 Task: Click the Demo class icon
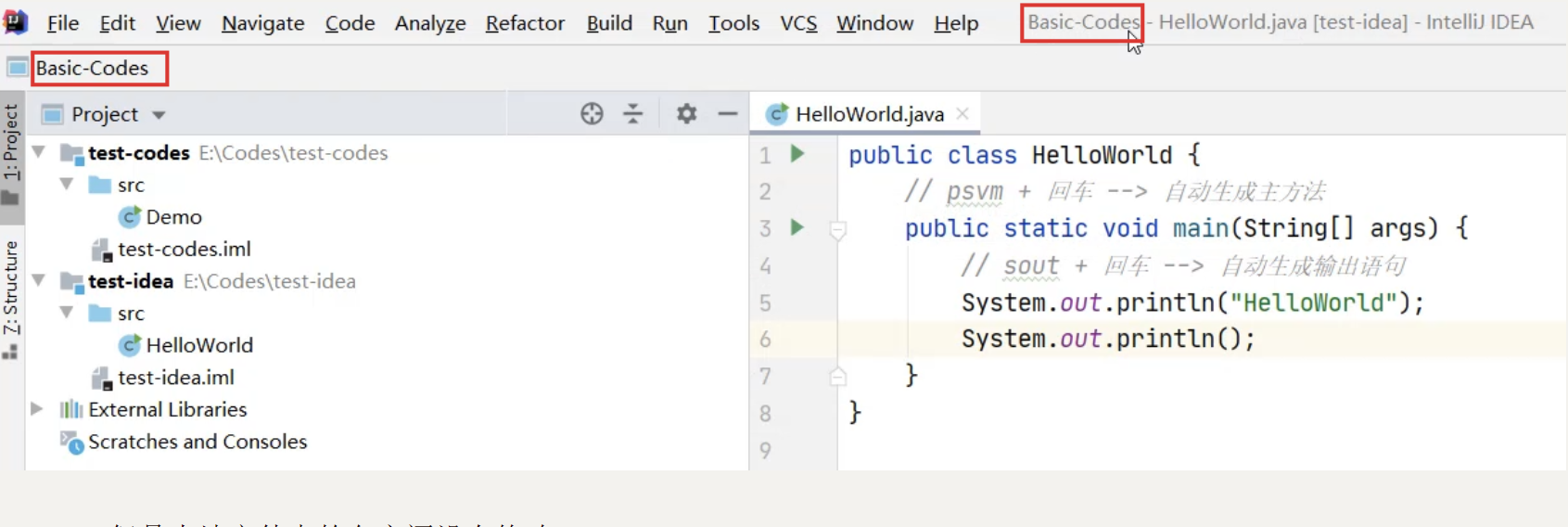129,217
